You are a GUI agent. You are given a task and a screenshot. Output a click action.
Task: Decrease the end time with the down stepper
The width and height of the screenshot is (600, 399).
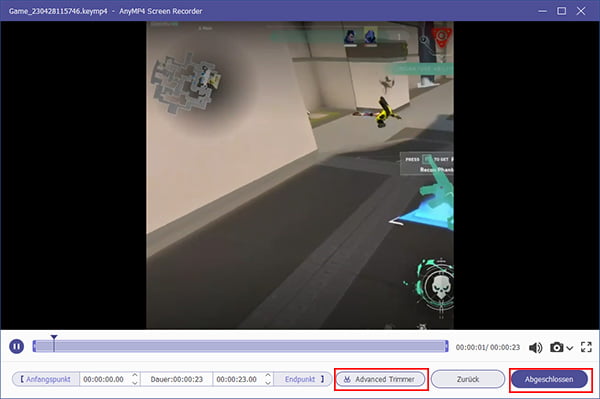(x=268, y=382)
